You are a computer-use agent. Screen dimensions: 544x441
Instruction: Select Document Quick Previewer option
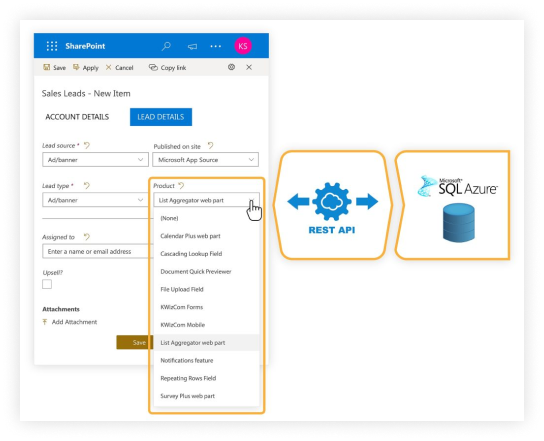pos(206,271)
